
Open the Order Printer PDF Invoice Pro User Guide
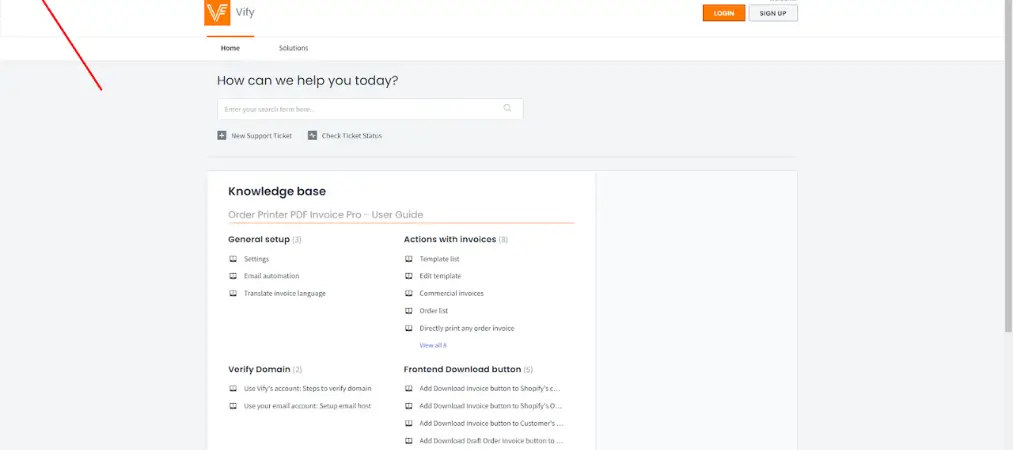(x=326, y=215)
